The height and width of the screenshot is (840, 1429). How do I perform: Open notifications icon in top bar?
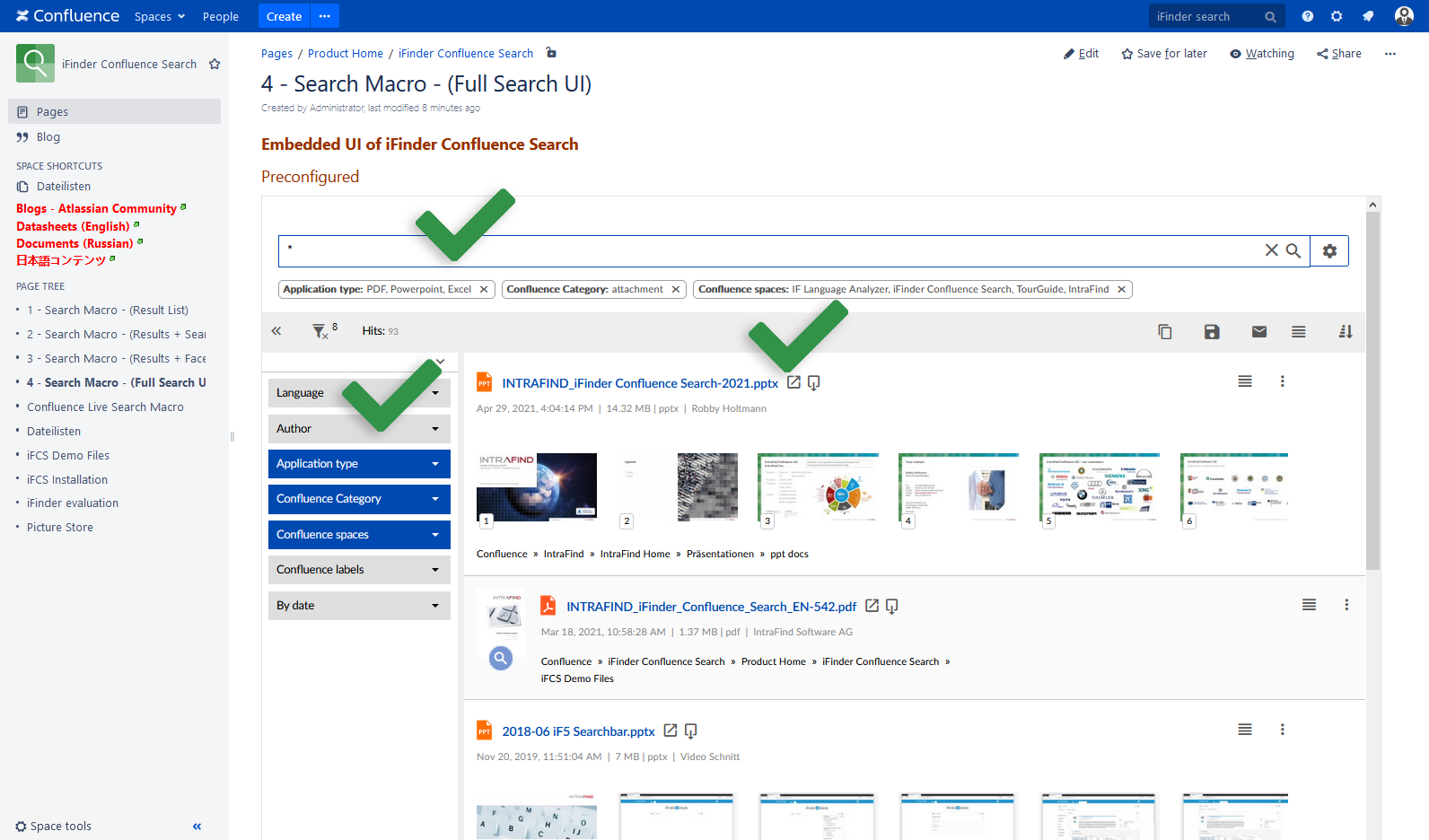point(1368,16)
